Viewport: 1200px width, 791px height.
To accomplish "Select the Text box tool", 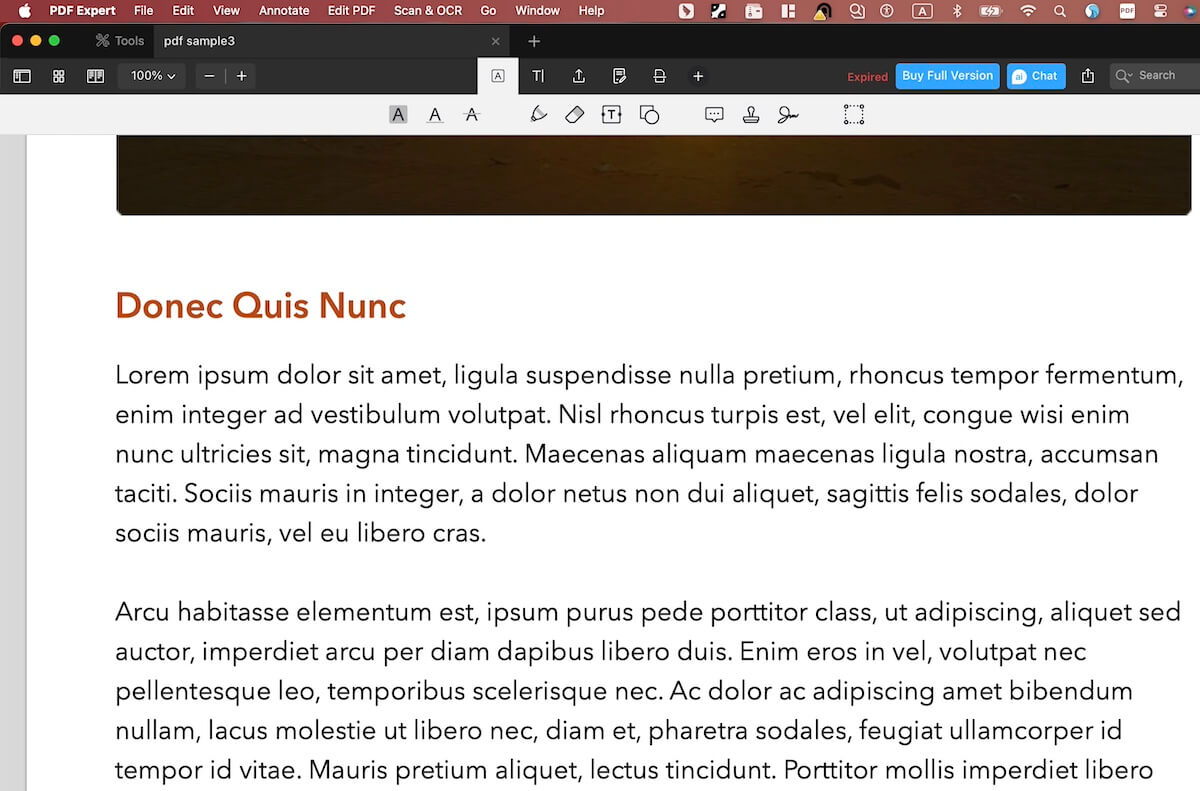I will click(611, 114).
